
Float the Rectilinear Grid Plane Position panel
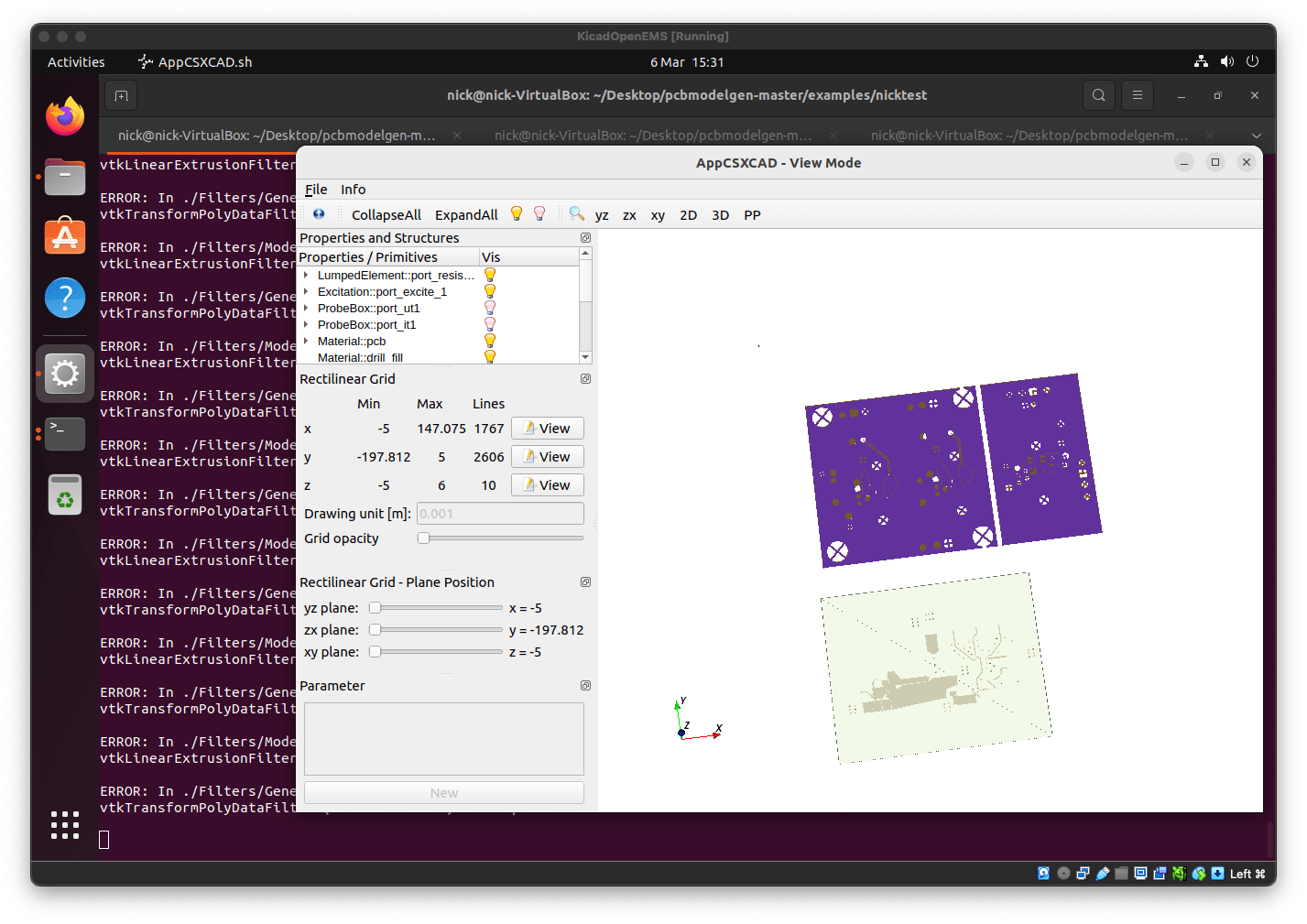tap(585, 582)
